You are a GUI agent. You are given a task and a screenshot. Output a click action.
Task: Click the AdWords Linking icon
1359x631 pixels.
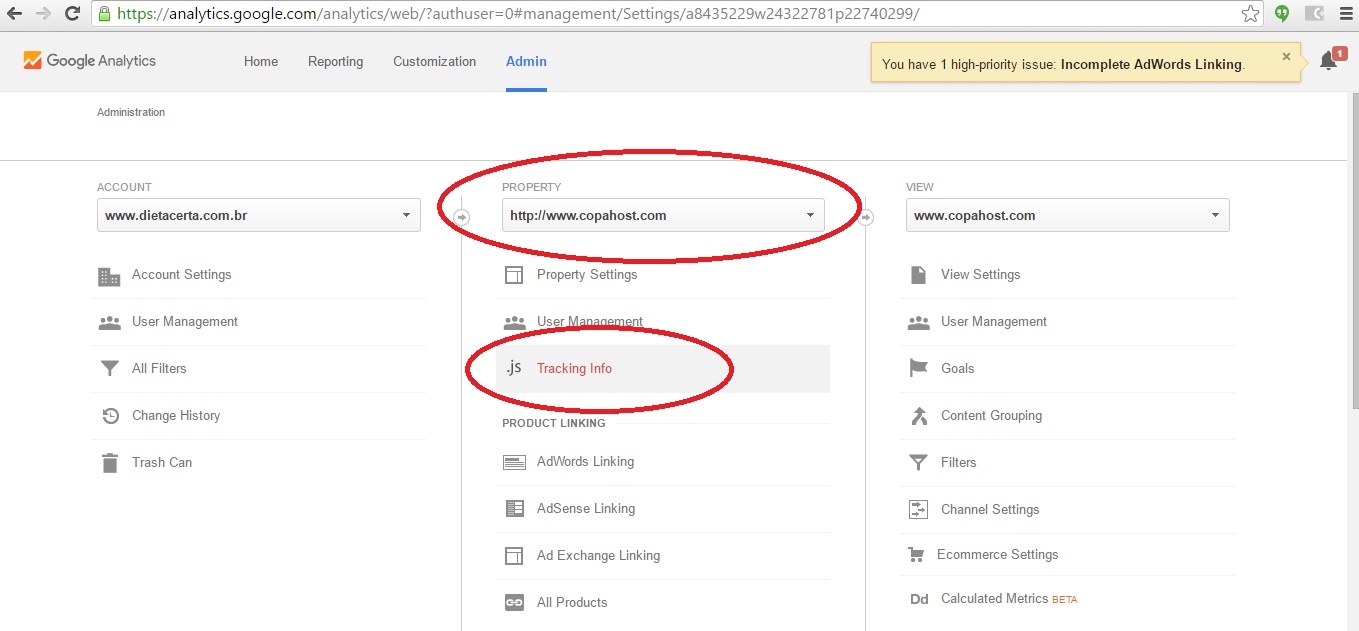514,462
